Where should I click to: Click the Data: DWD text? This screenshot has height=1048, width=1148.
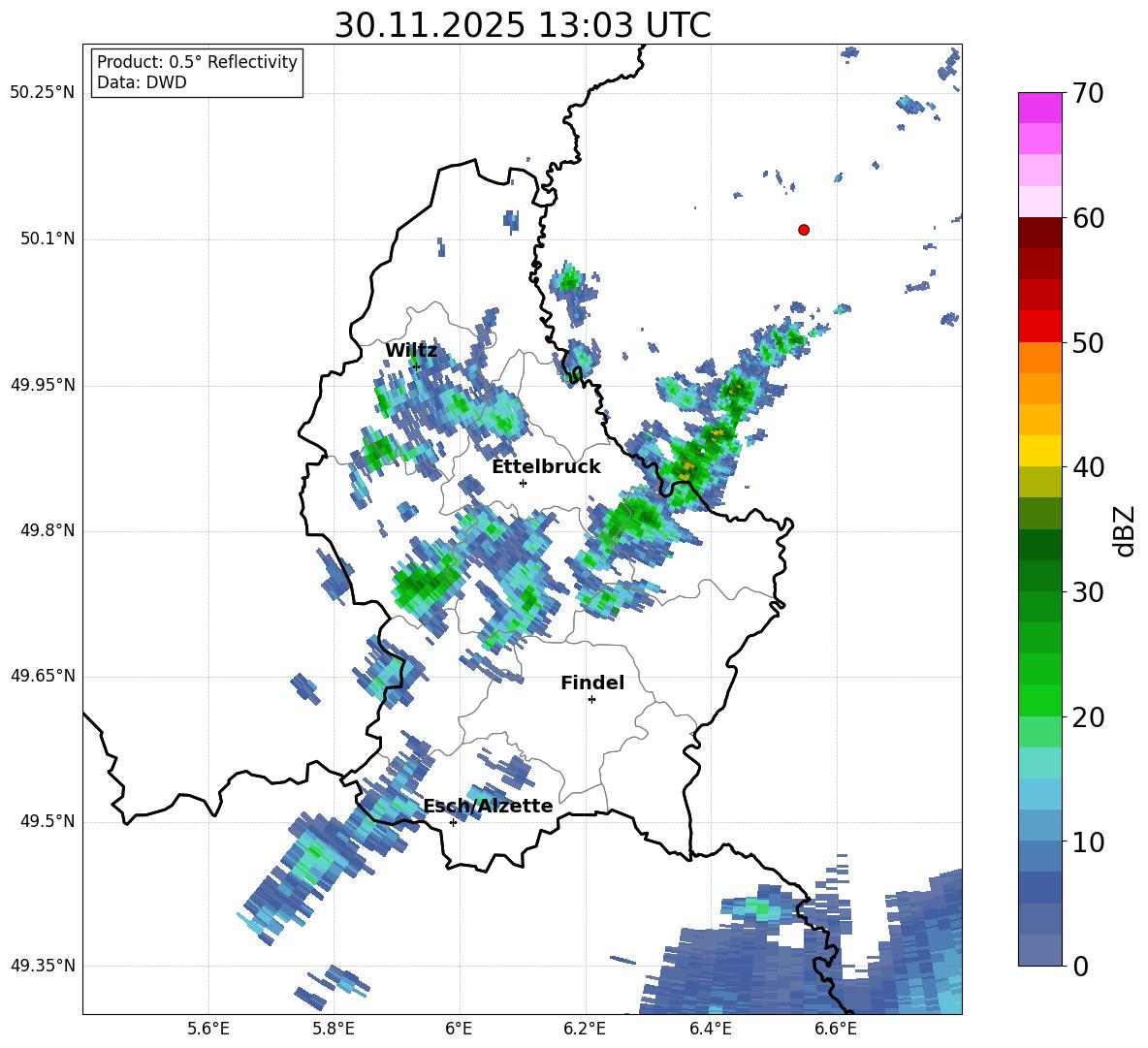pos(142,82)
